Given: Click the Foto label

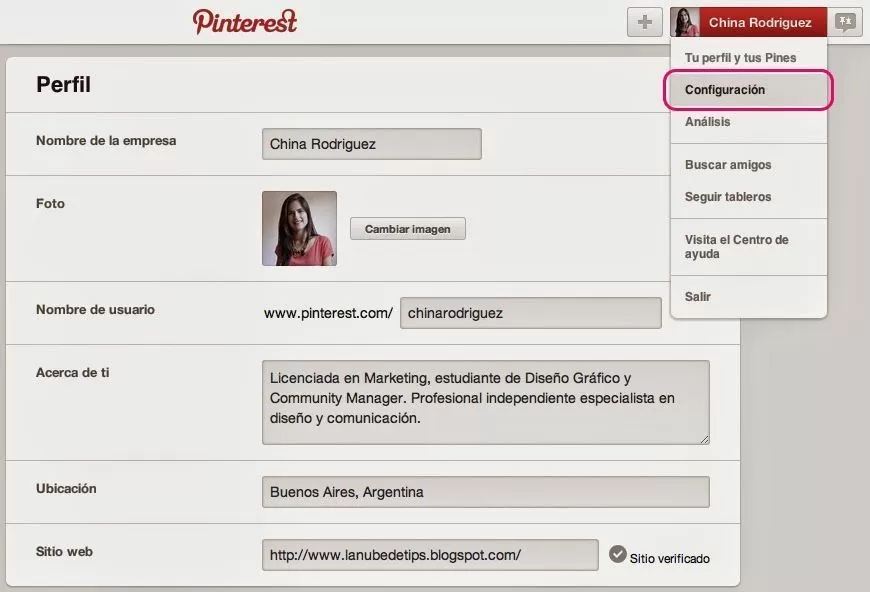Looking at the screenshot, I should 50,204.
